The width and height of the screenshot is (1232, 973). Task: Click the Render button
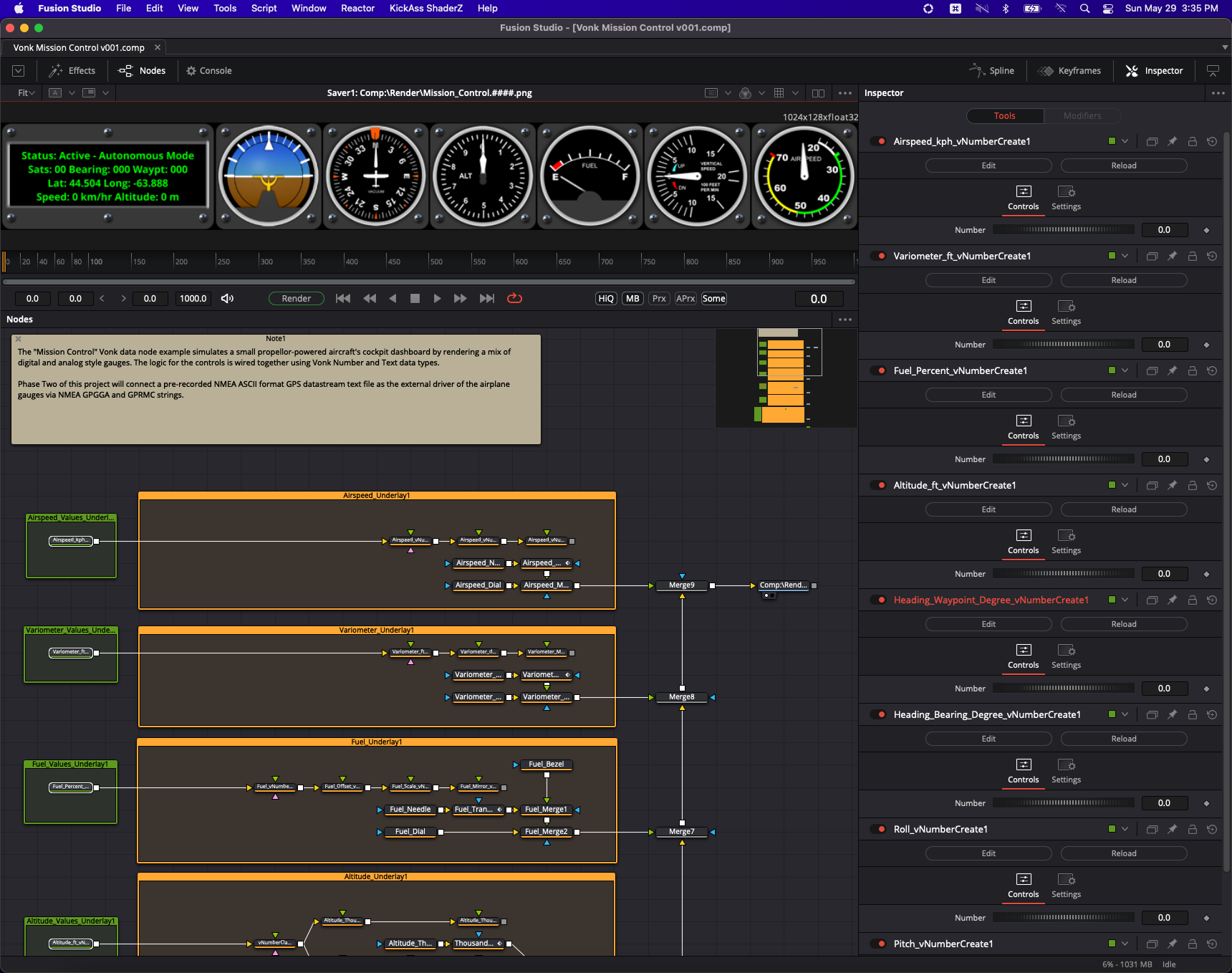point(297,299)
